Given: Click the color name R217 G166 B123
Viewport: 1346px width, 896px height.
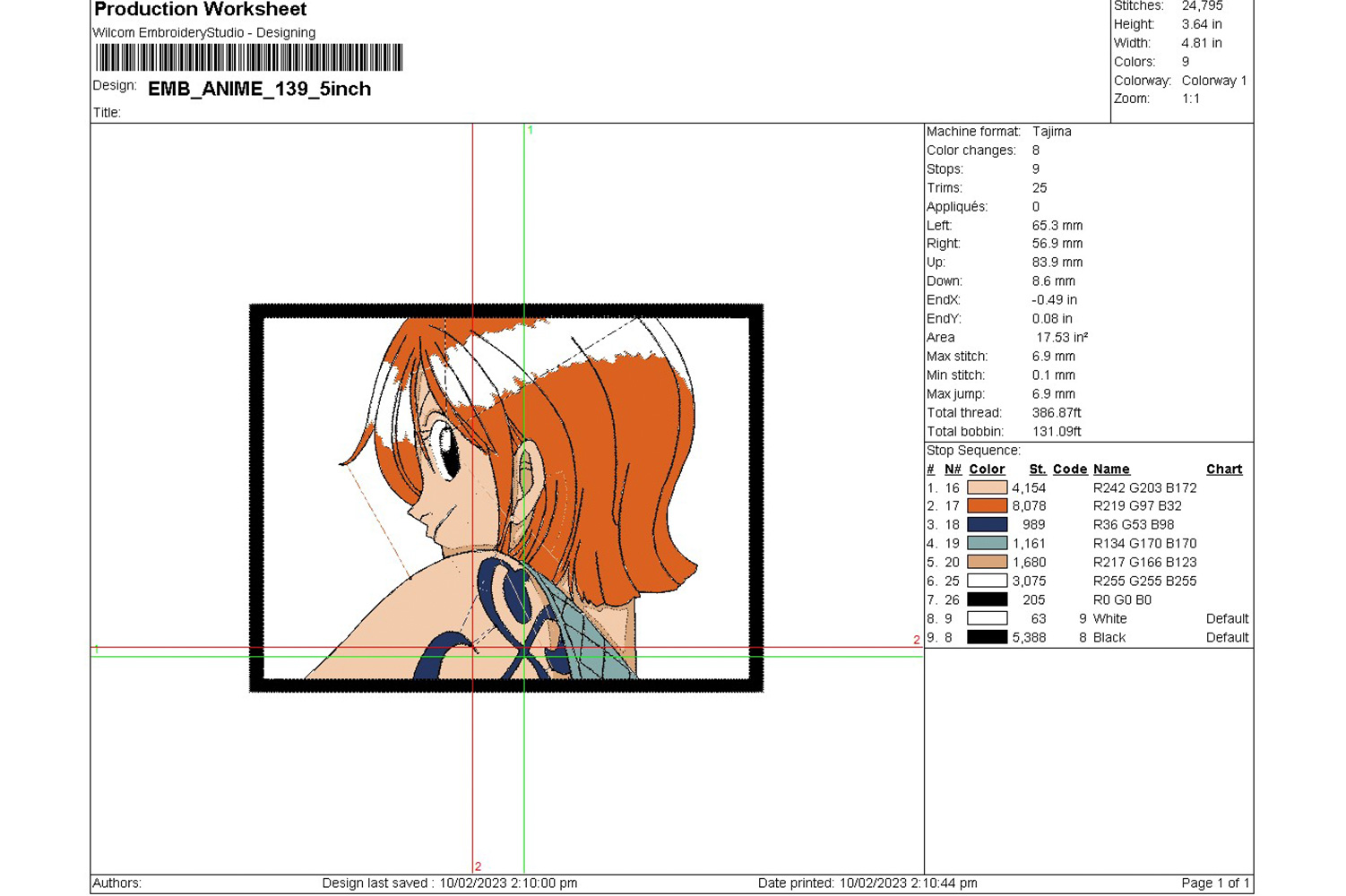Looking at the screenshot, I should 1145,563.
